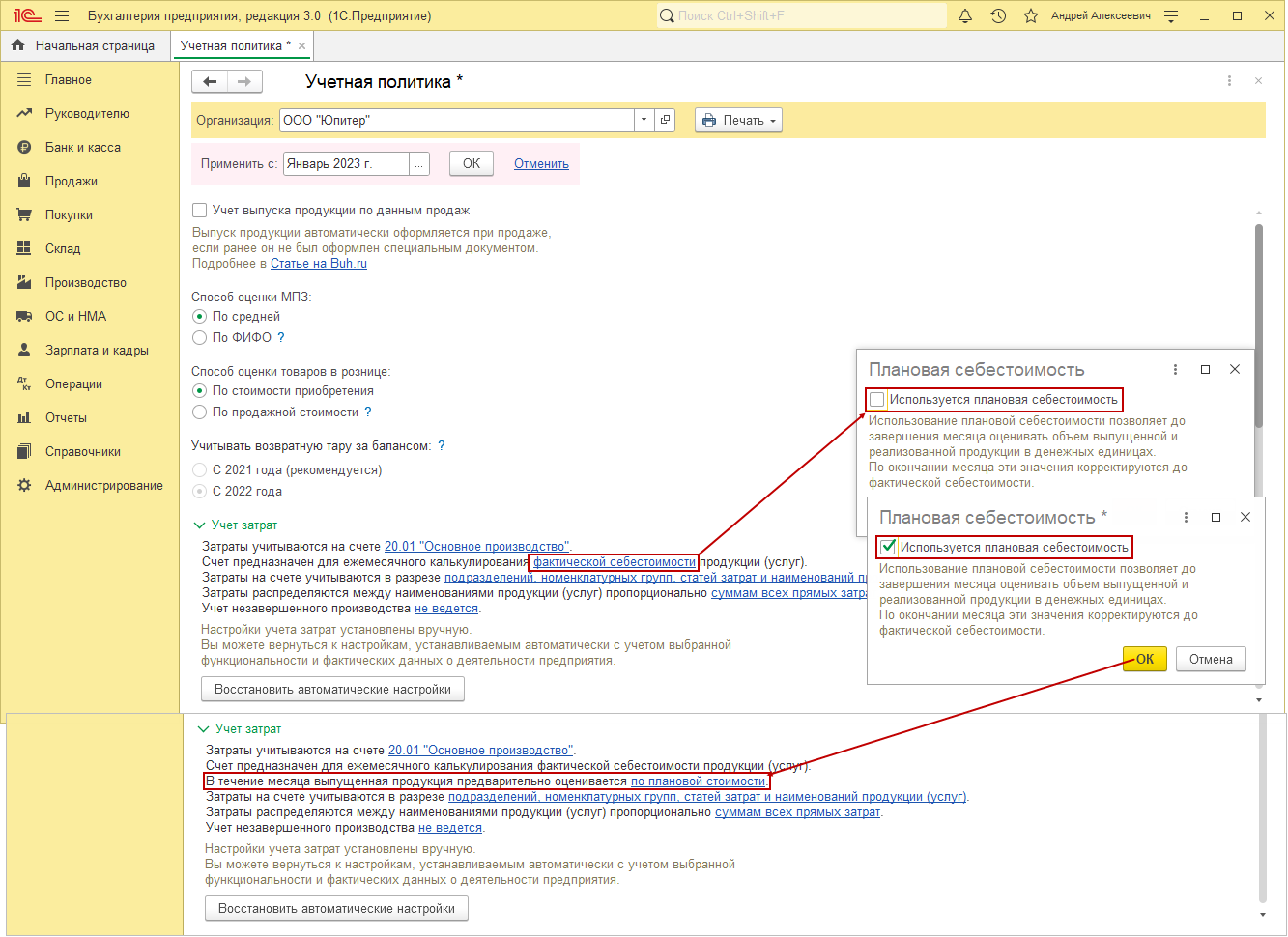
Task: Select По ФИФО valuation method
Action: [x=200, y=337]
